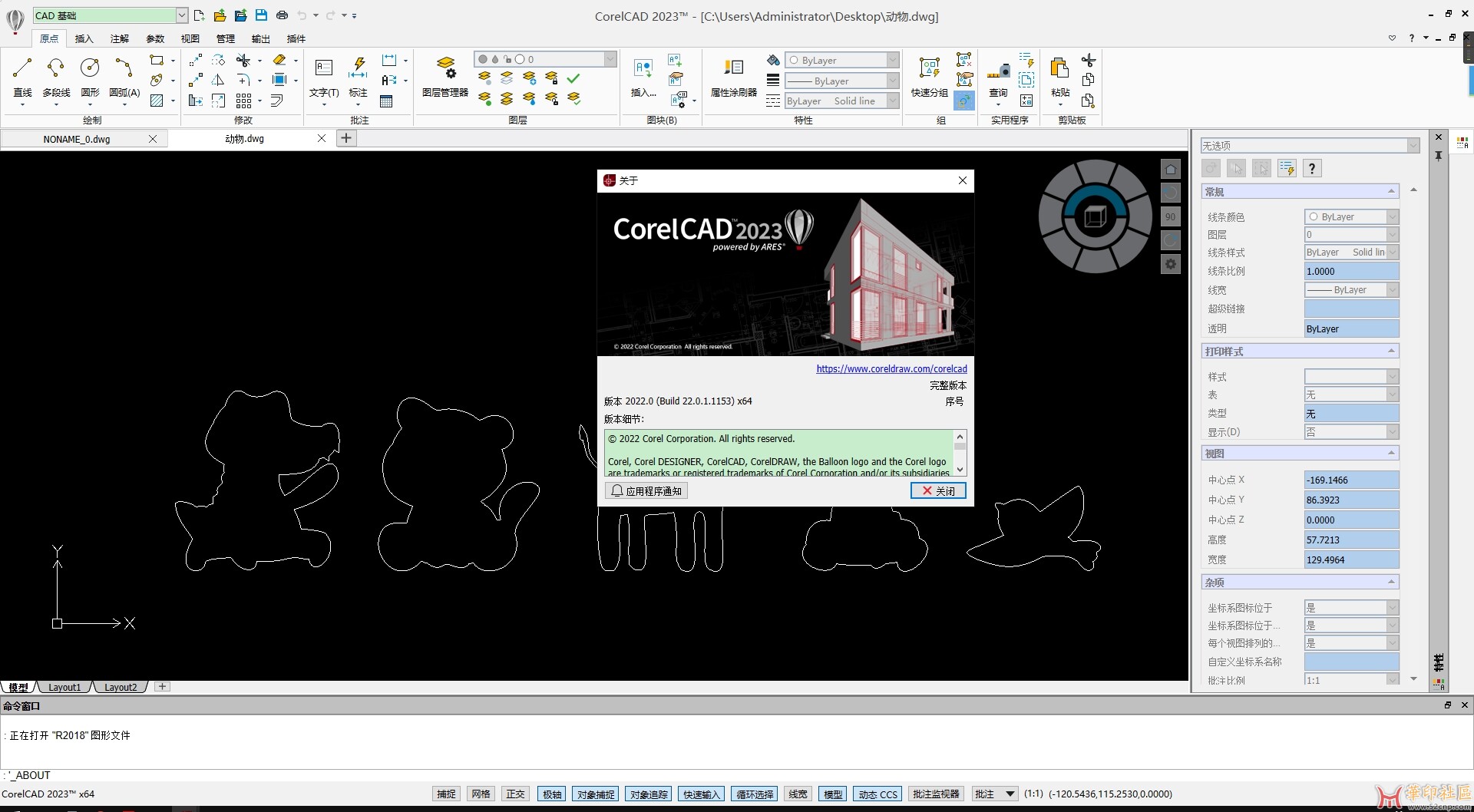
Task: Click the command line input area
Action: pyautogui.click(x=737, y=775)
